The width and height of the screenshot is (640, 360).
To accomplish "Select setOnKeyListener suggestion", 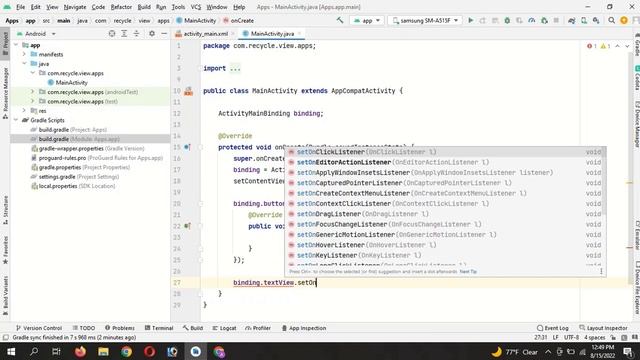I will coord(445,255).
